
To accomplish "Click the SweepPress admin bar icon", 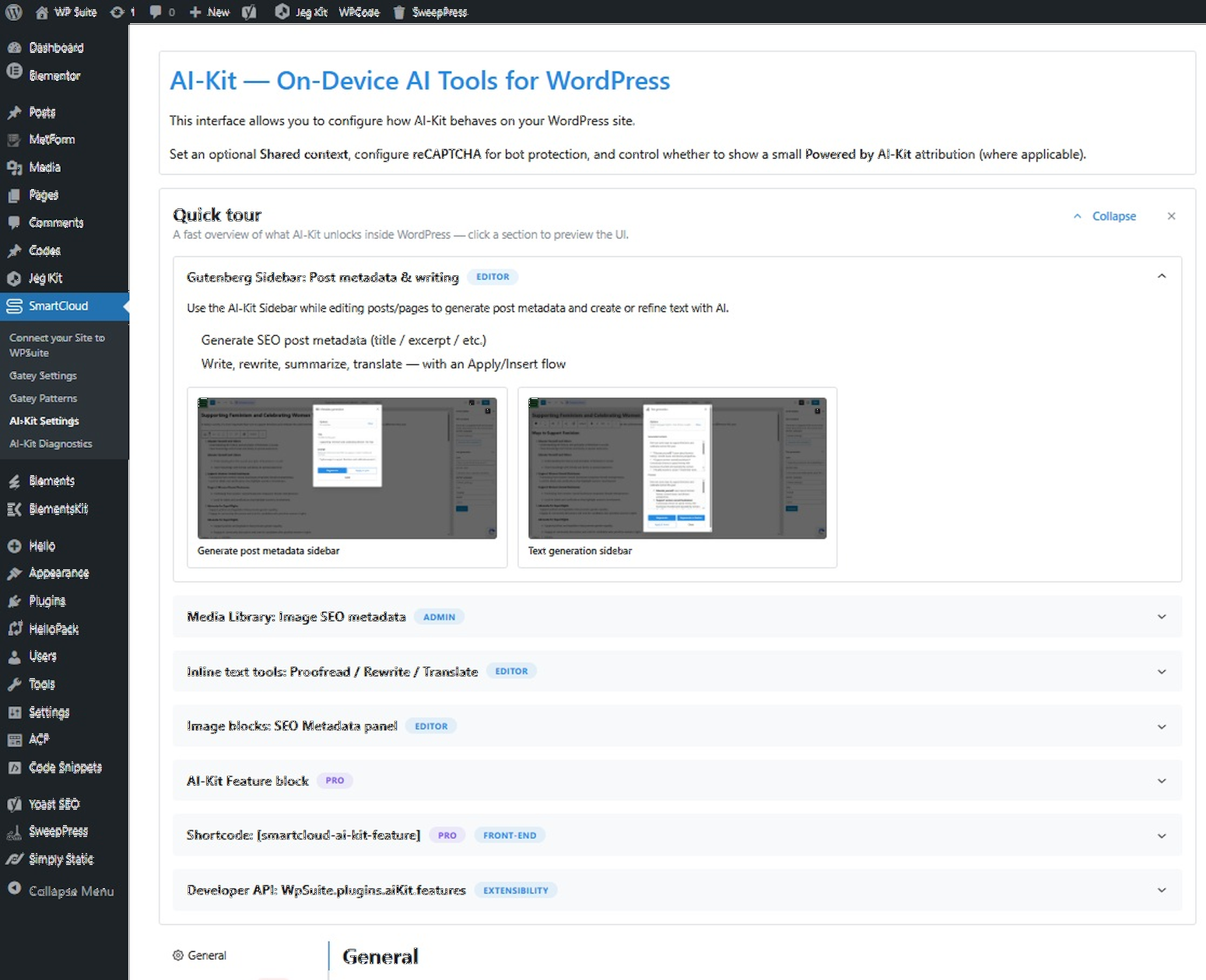I will (x=399, y=12).
